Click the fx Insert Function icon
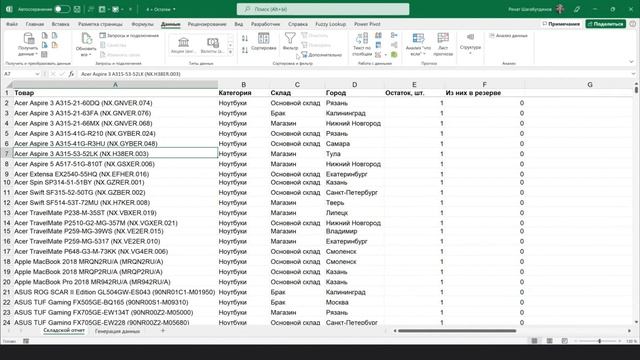The height and width of the screenshot is (360, 640). click(71, 74)
